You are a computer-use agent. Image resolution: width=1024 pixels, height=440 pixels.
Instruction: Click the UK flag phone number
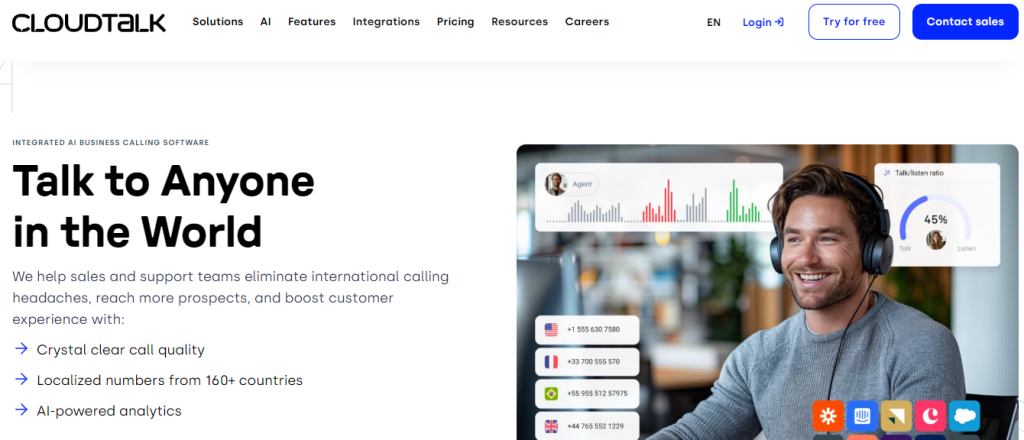(587, 426)
